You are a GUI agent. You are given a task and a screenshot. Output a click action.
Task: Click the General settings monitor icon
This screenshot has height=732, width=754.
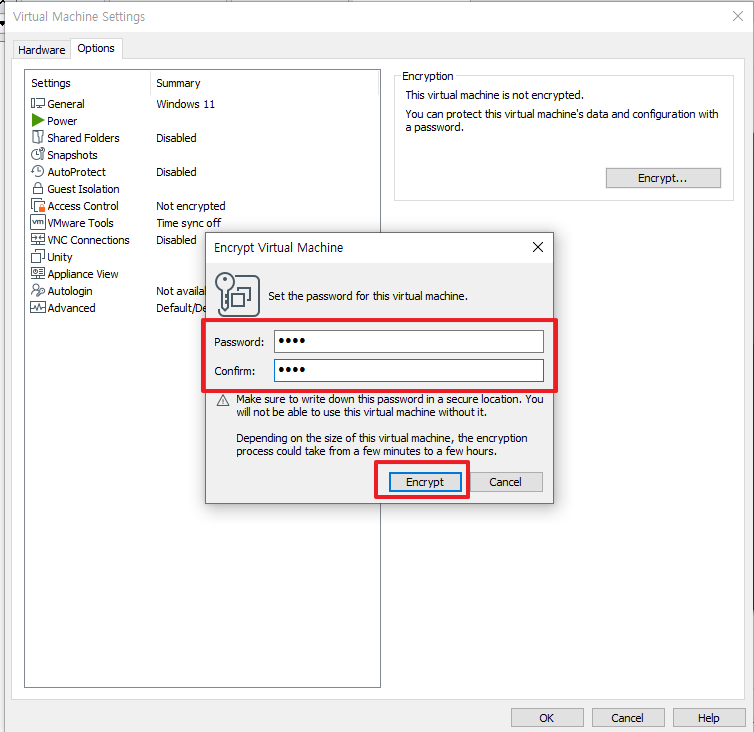tap(38, 103)
